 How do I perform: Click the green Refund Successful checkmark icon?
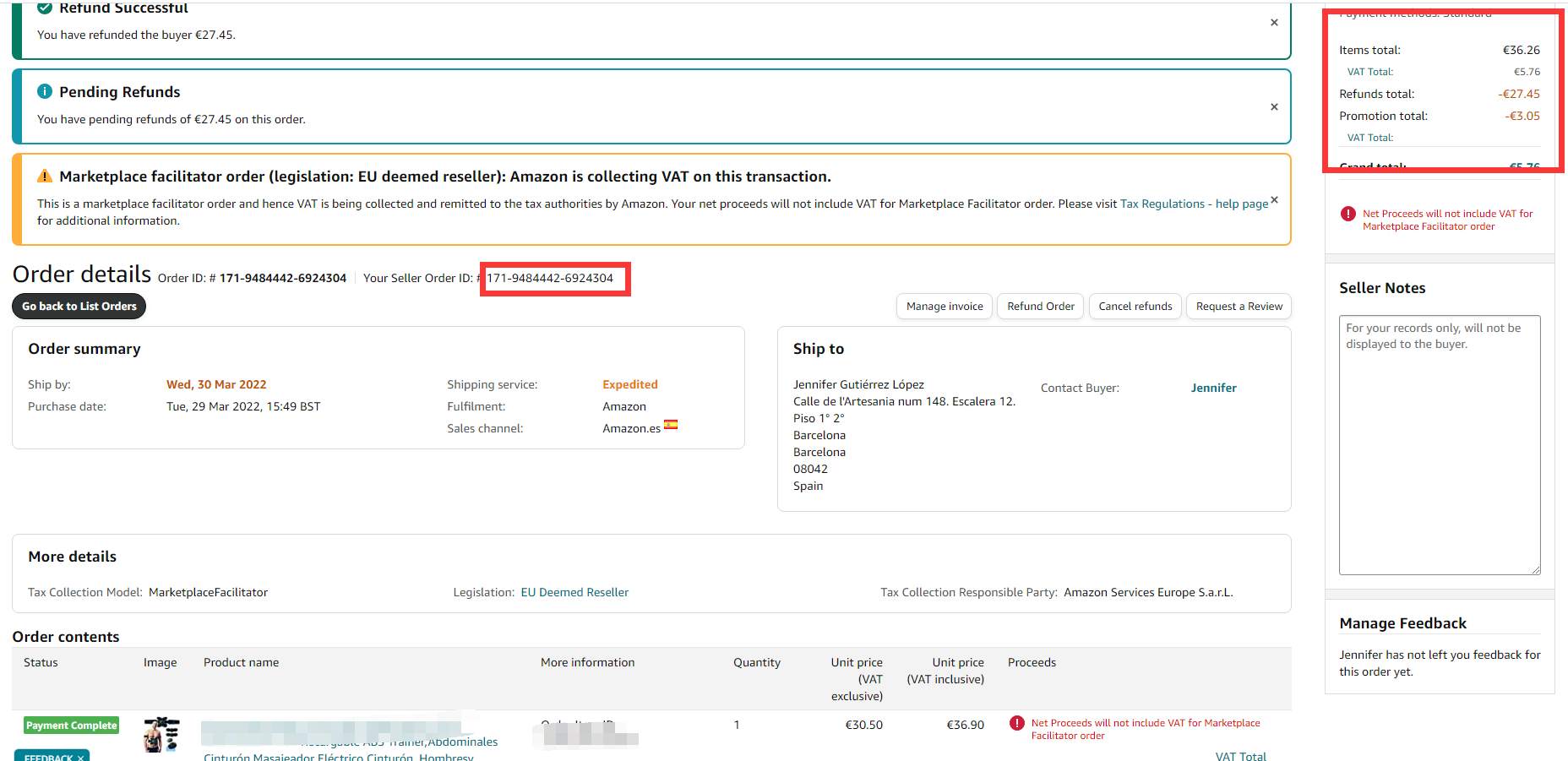point(45,8)
